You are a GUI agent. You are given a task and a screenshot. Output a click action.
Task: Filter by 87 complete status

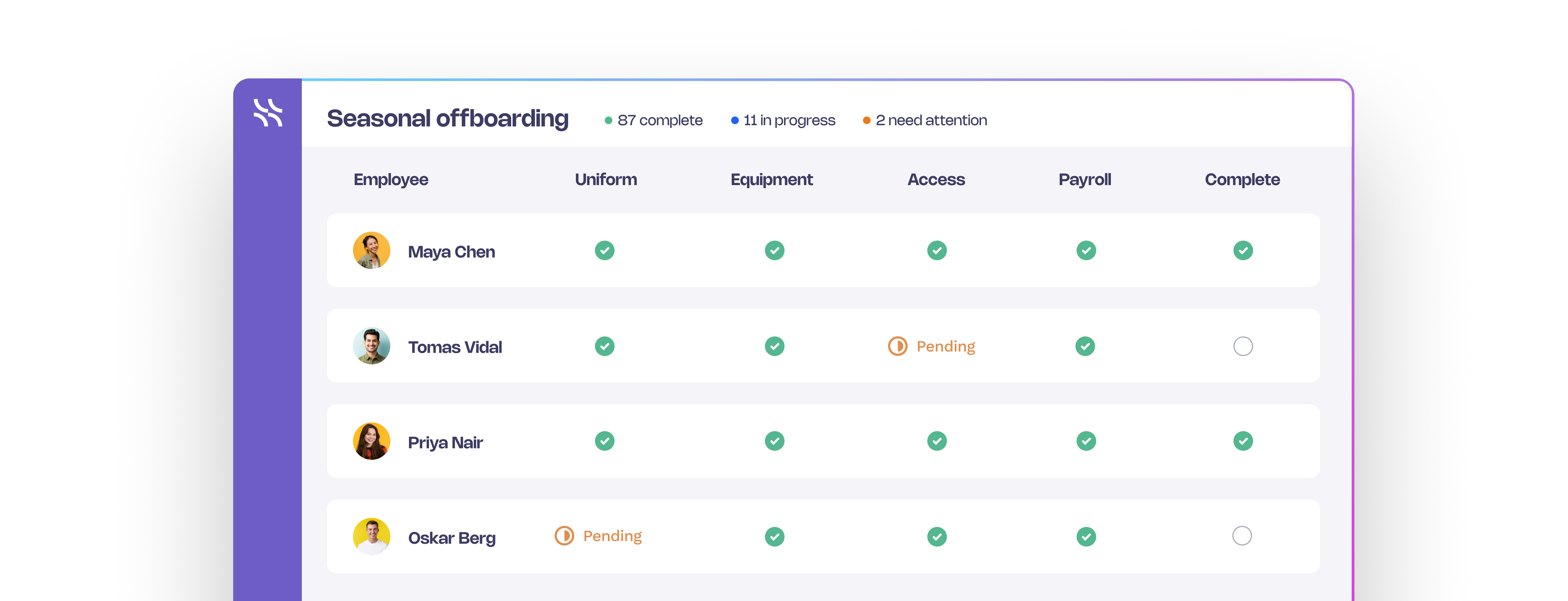coord(653,120)
